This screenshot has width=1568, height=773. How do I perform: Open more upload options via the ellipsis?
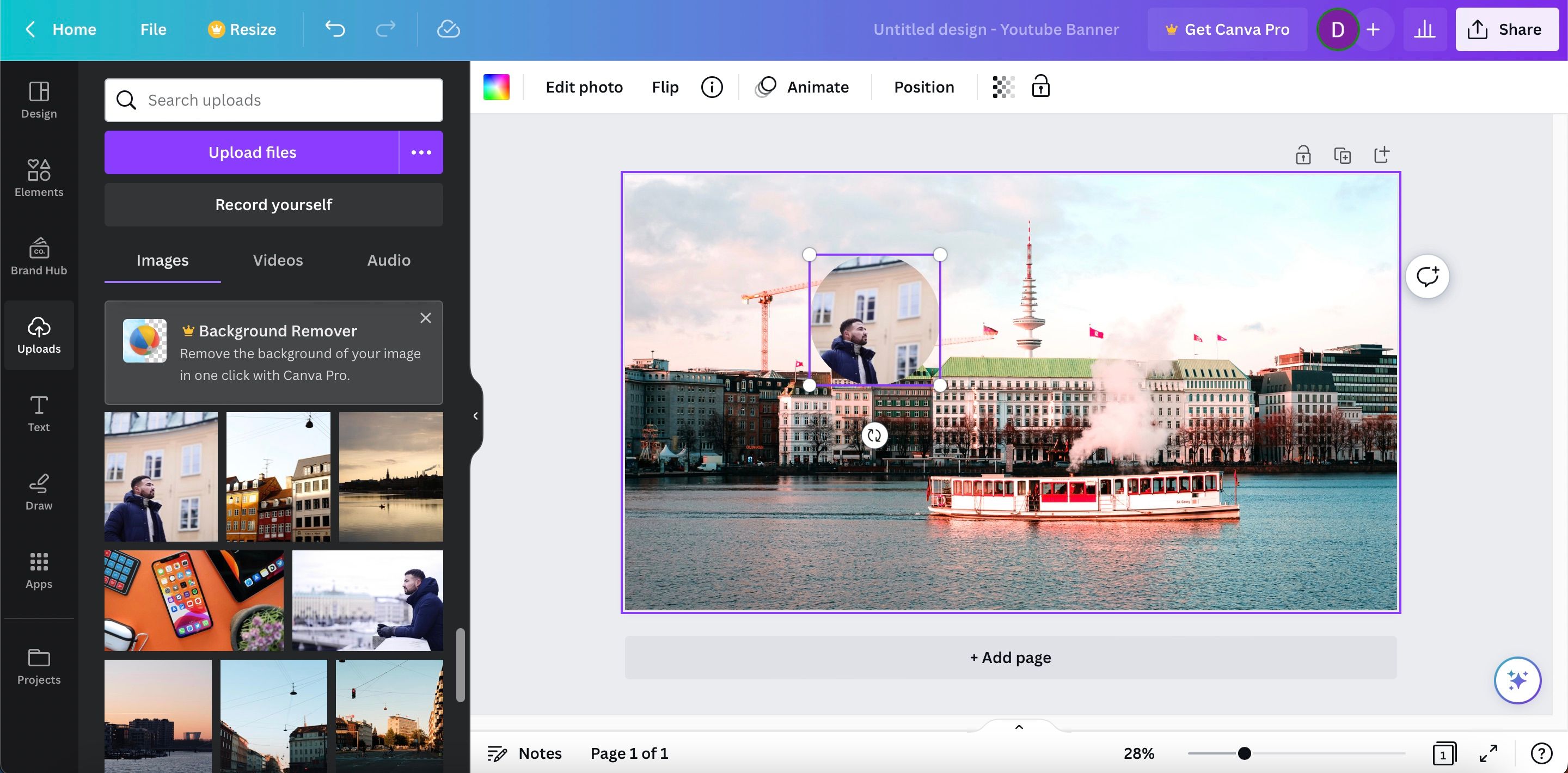(421, 152)
